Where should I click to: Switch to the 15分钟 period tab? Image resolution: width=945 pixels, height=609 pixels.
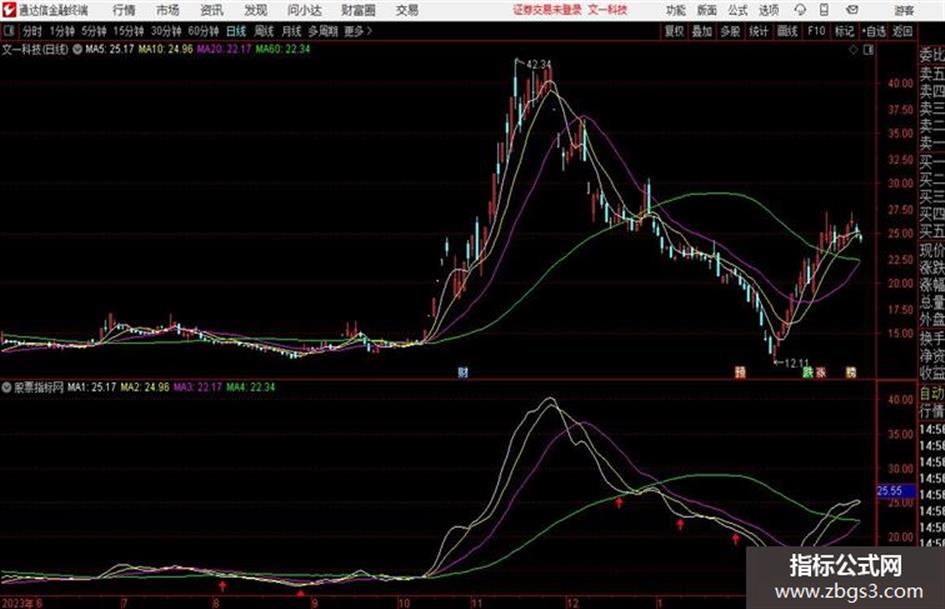(129, 31)
